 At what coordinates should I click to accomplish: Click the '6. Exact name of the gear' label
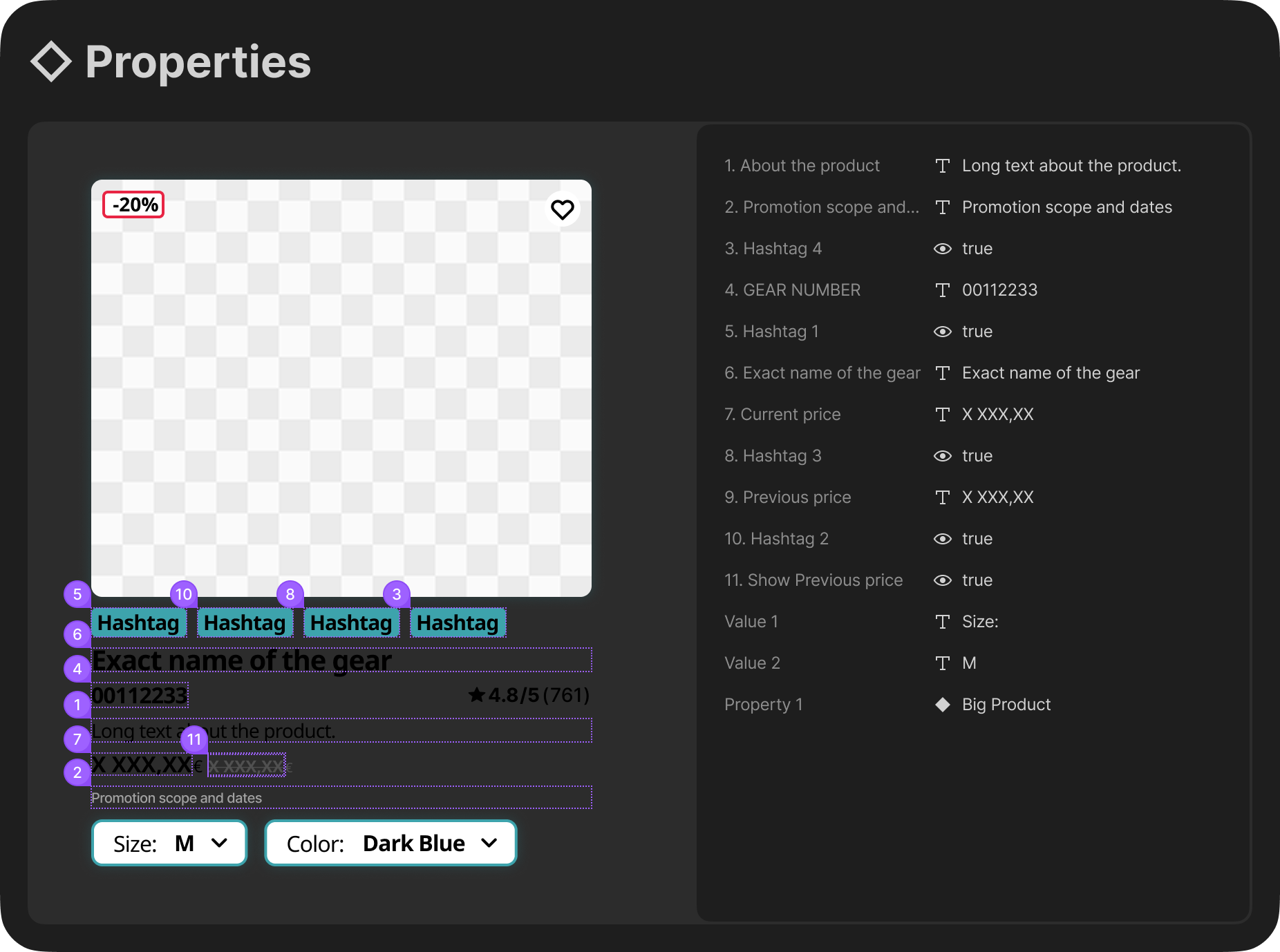pos(822,373)
